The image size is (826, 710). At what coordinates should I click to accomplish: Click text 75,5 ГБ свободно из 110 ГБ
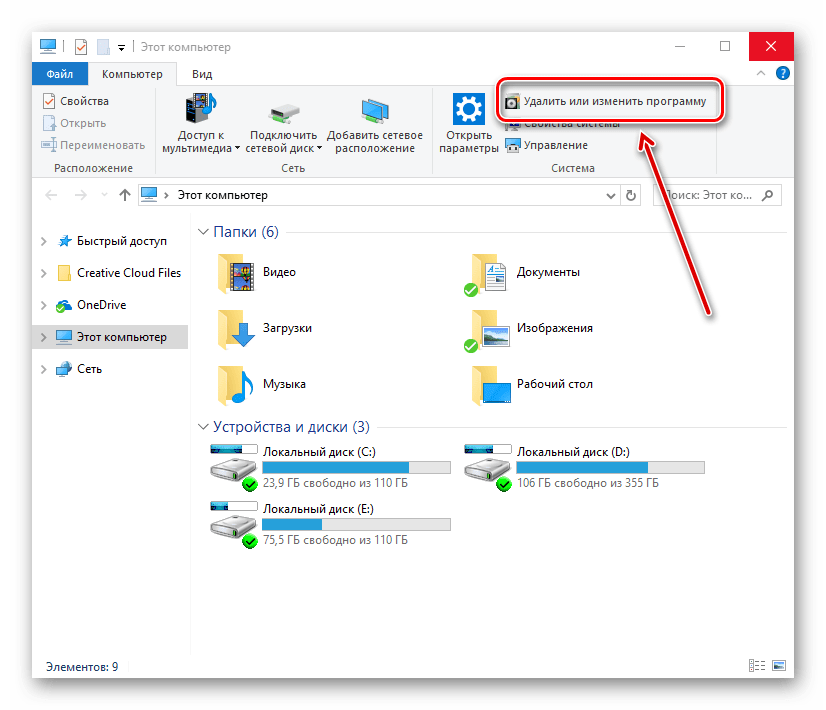pos(335,540)
